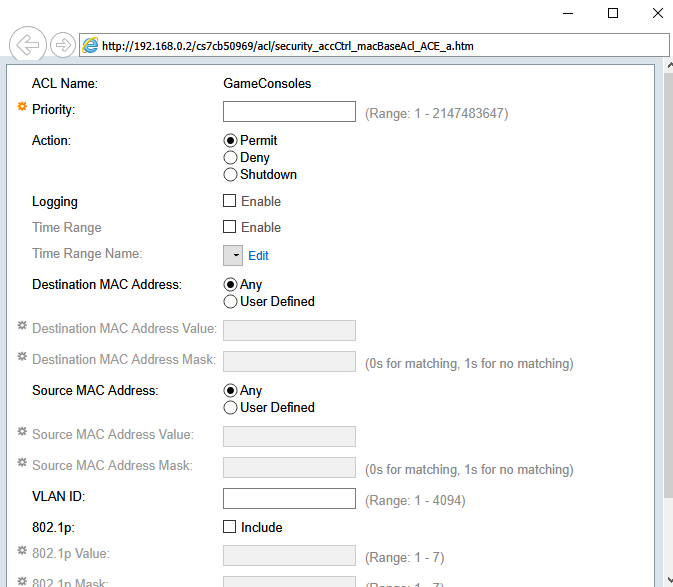673x587 pixels.
Task: Open the Time Range Name dropdown
Action: pyautogui.click(x=232, y=256)
